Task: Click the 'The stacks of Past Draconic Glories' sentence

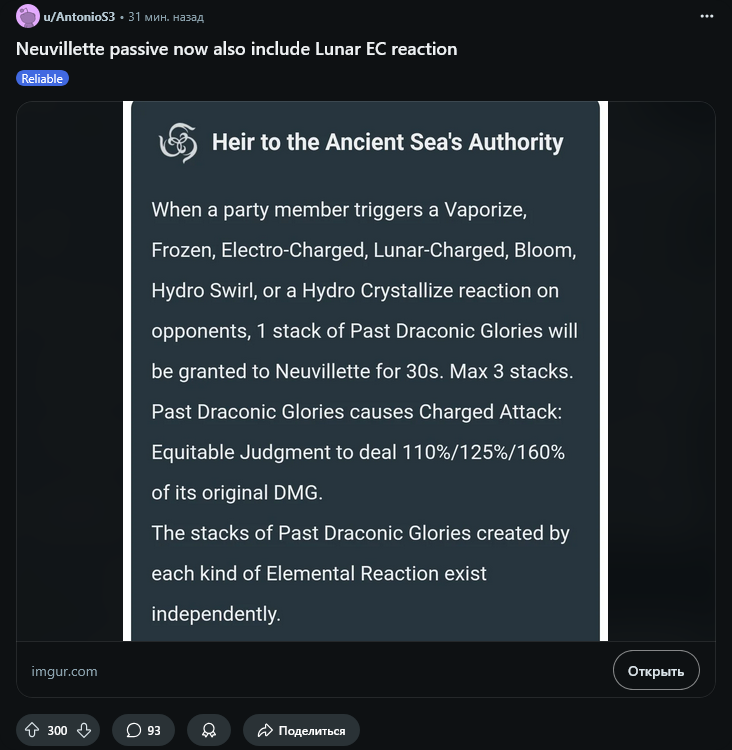Action: point(360,533)
